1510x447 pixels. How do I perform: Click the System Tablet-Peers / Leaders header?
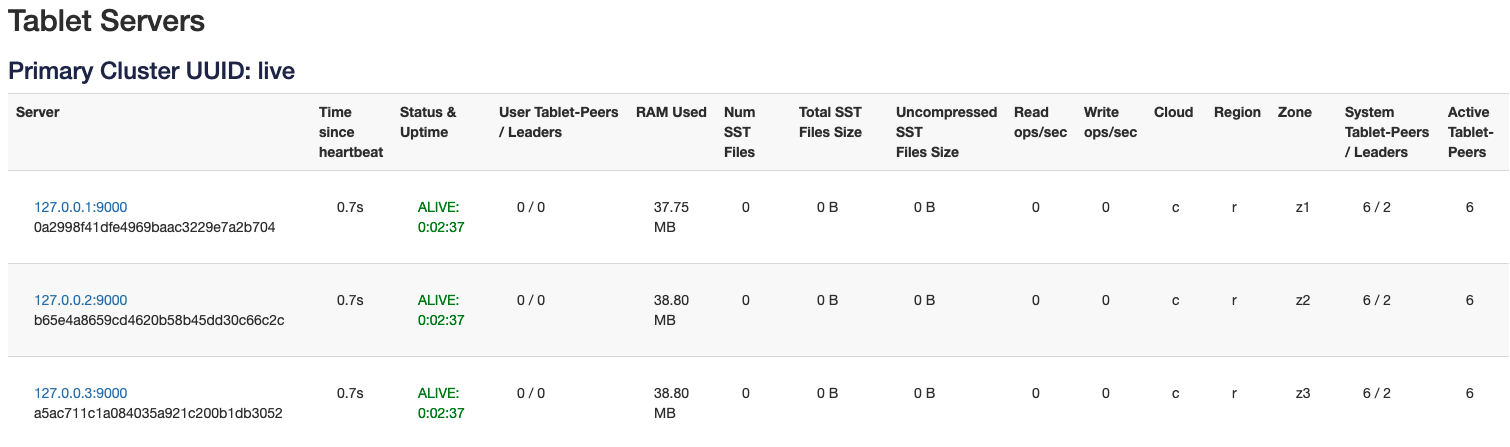pyautogui.click(x=1376, y=132)
